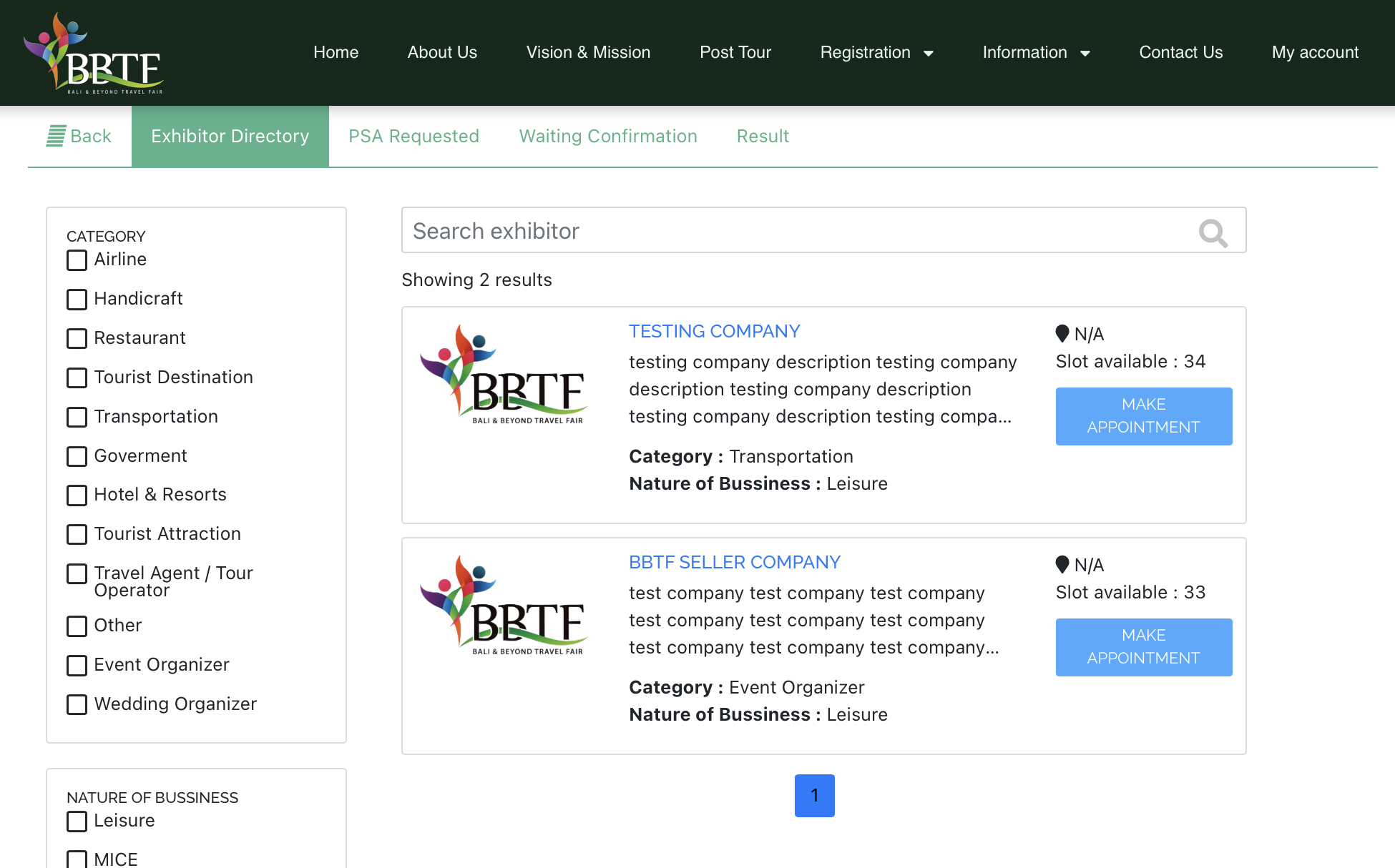Tick the Tourist Destination checkbox
The height and width of the screenshot is (868, 1395).
pos(77,378)
